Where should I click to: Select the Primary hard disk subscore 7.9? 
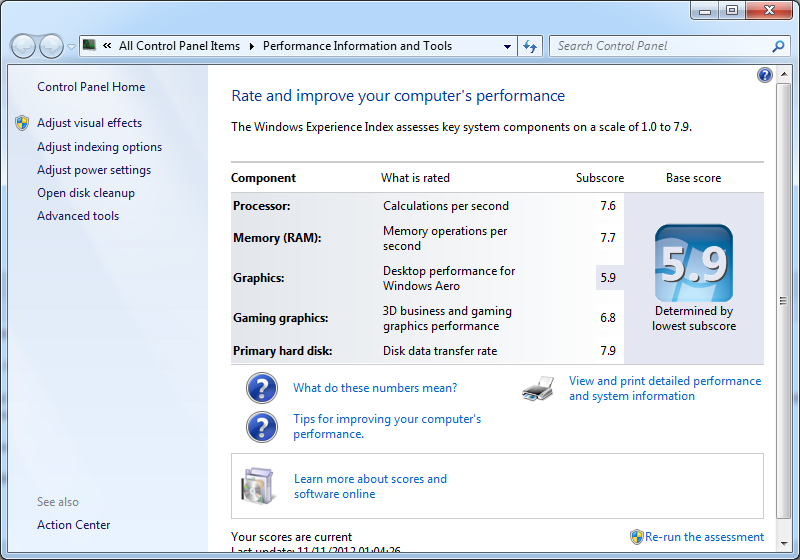[x=608, y=351]
